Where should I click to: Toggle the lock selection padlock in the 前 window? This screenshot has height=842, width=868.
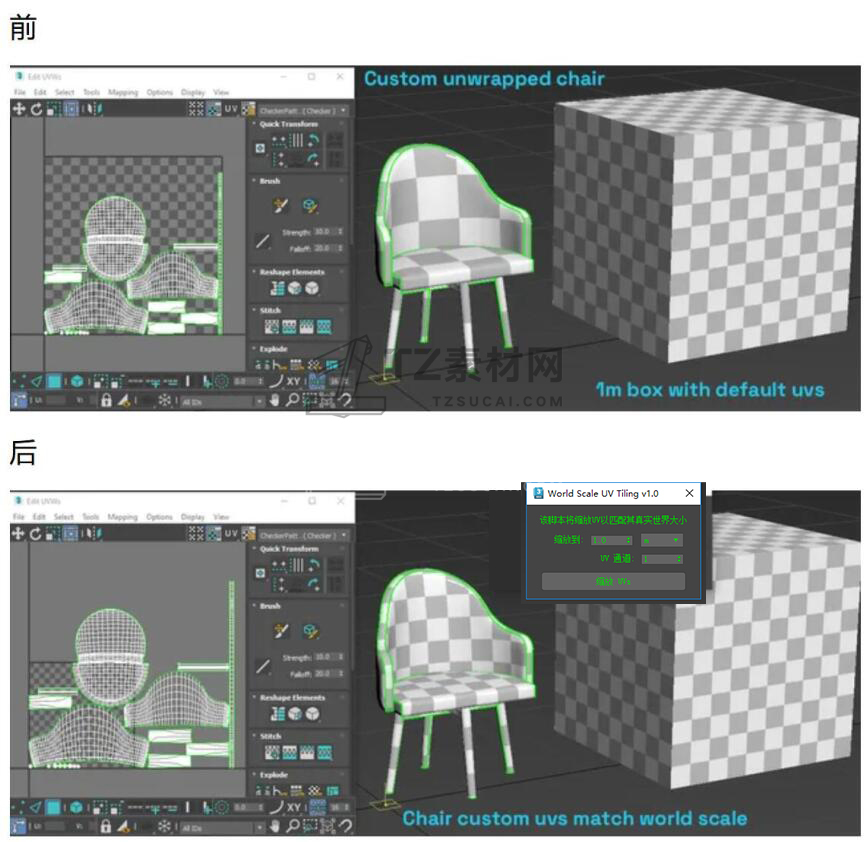pyautogui.click(x=106, y=400)
